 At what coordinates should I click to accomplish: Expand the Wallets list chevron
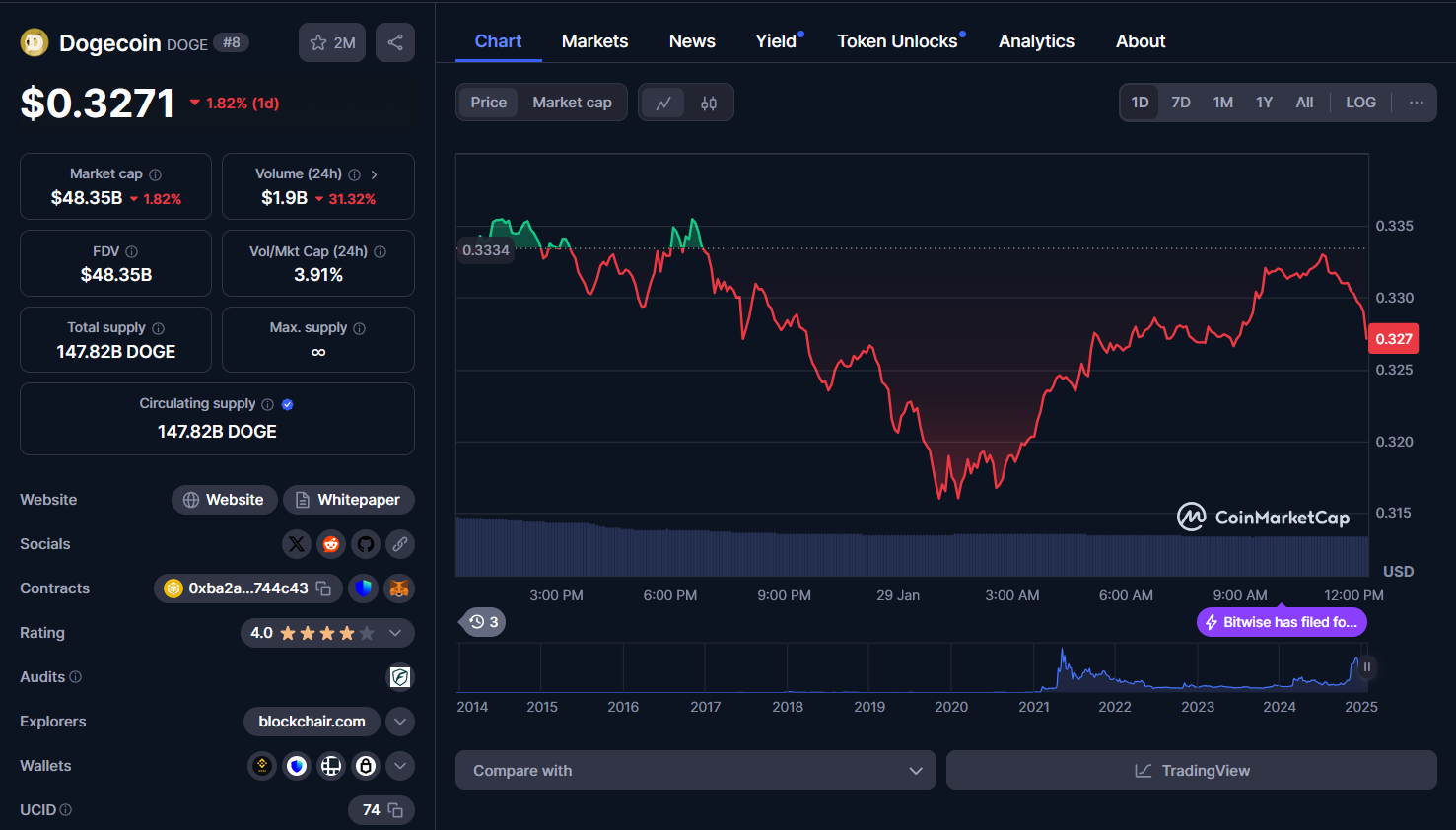[x=400, y=765]
